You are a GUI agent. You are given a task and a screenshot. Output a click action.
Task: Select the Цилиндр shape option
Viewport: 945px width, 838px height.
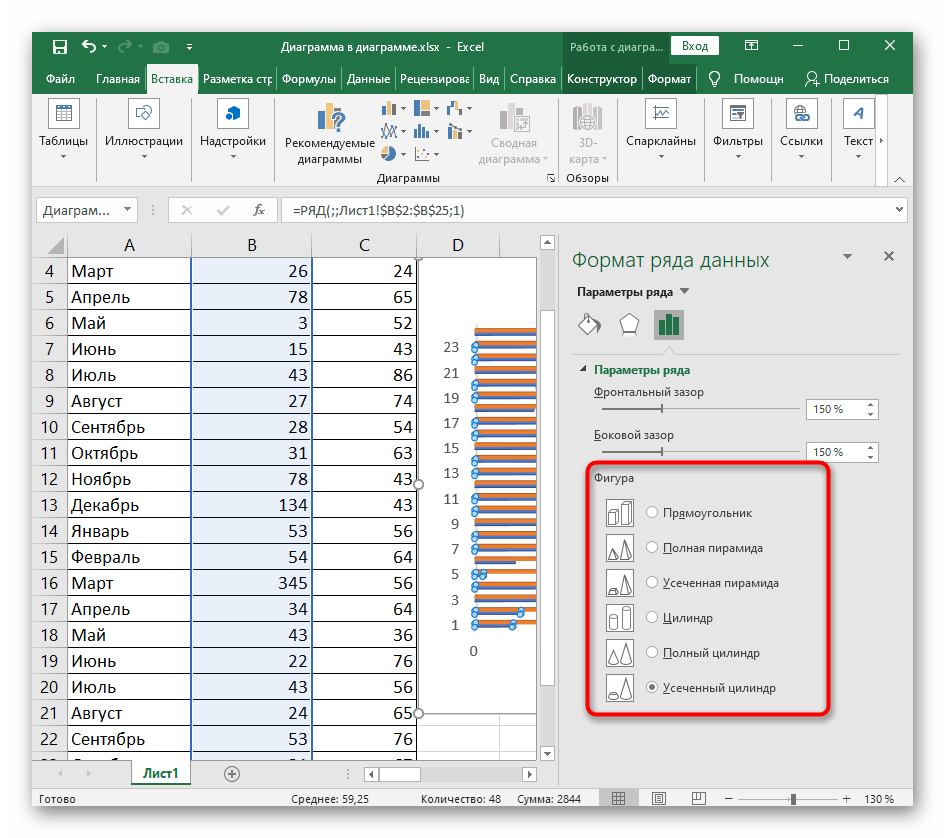[651, 617]
